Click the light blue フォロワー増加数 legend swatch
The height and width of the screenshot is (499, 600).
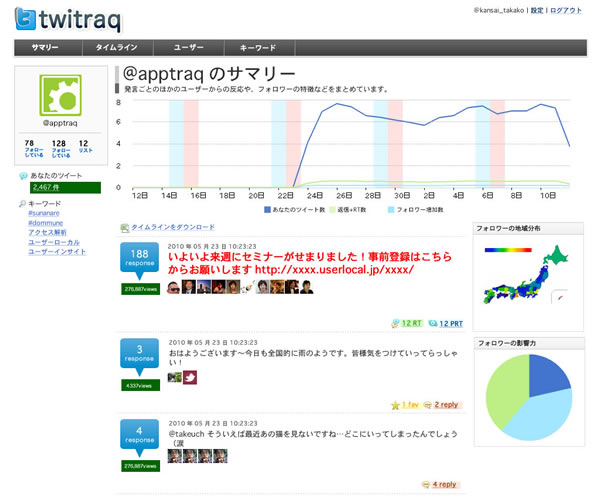391,210
